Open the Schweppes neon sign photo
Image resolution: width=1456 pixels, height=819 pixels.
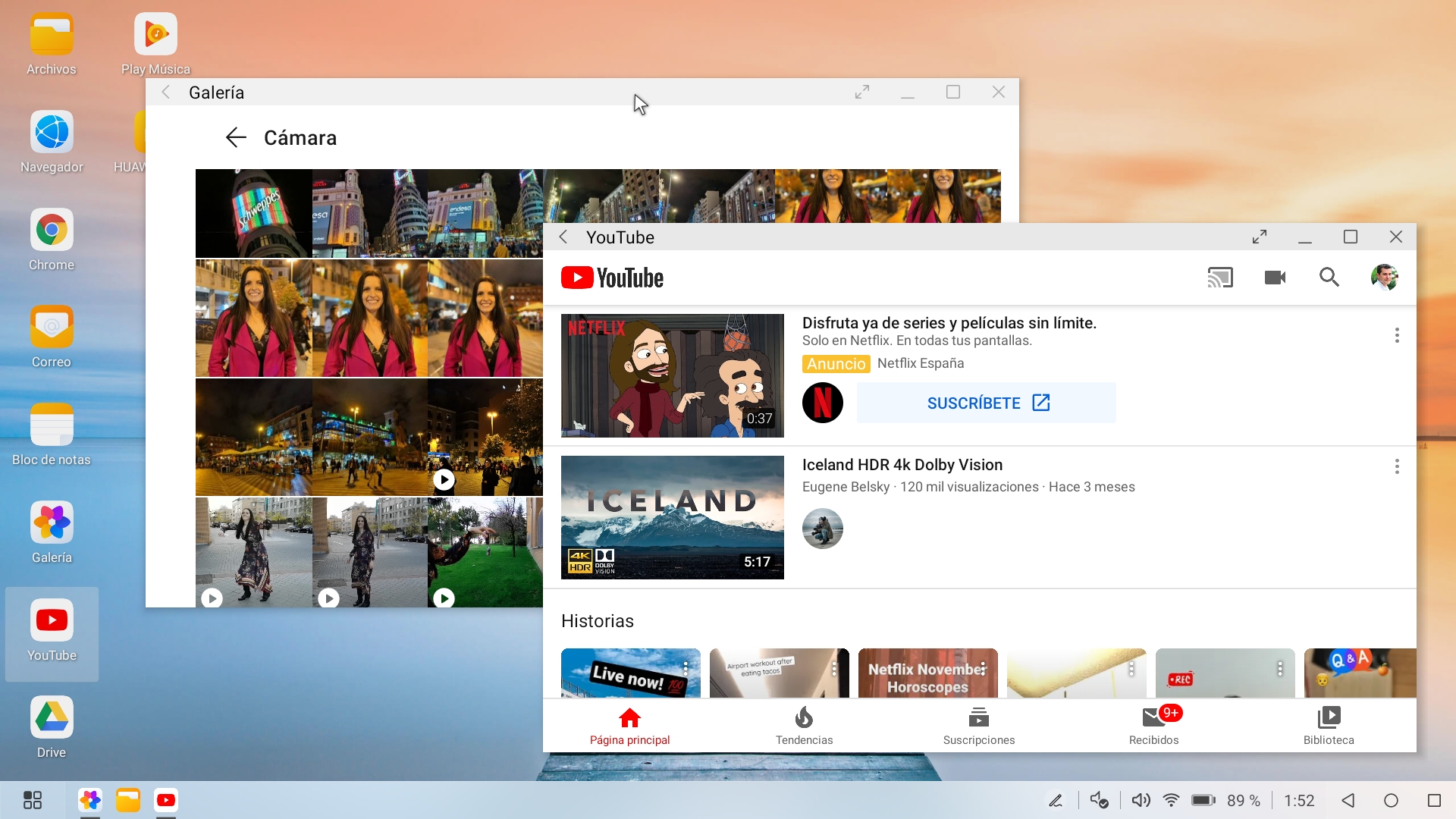(253, 213)
